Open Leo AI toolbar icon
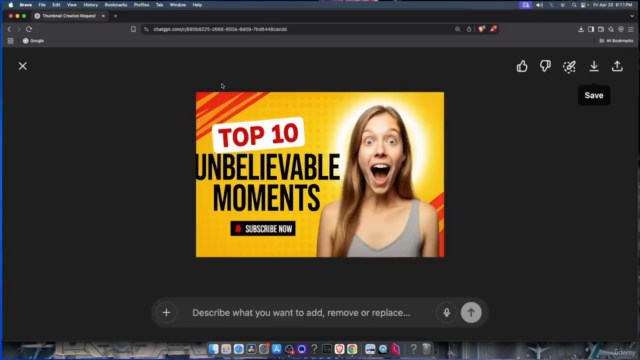The image size is (640, 360). pos(611,29)
